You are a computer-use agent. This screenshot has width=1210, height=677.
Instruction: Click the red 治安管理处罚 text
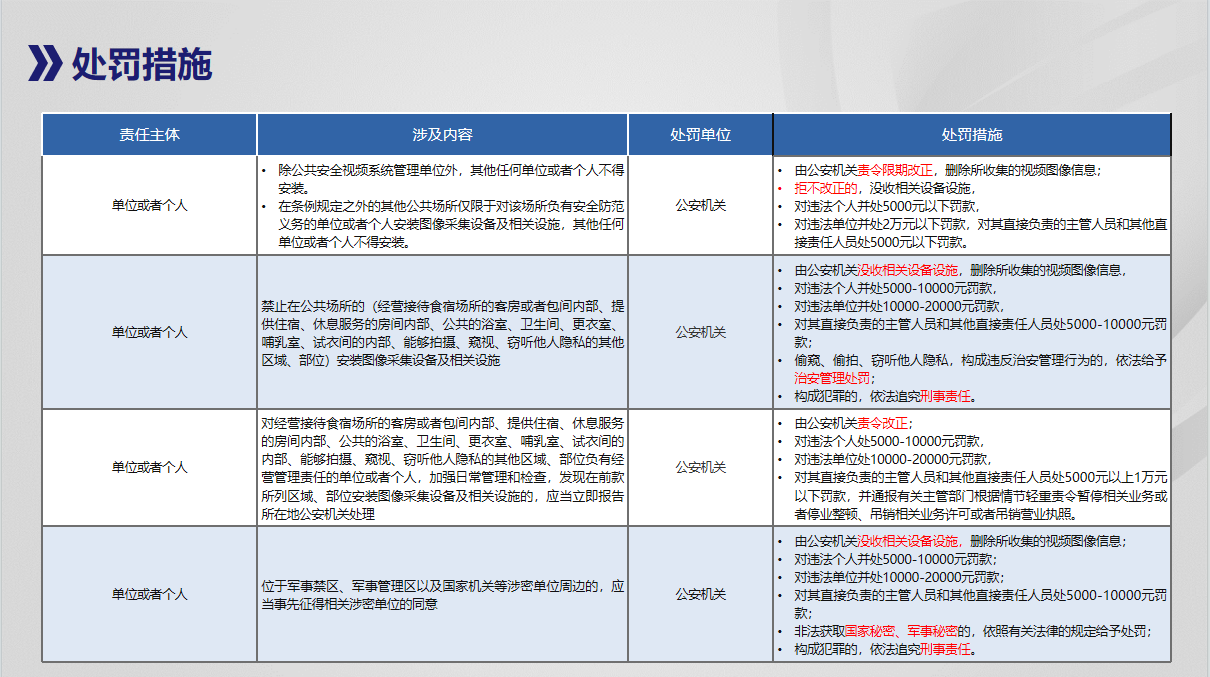pyautogui.click(x=833, y=378)
